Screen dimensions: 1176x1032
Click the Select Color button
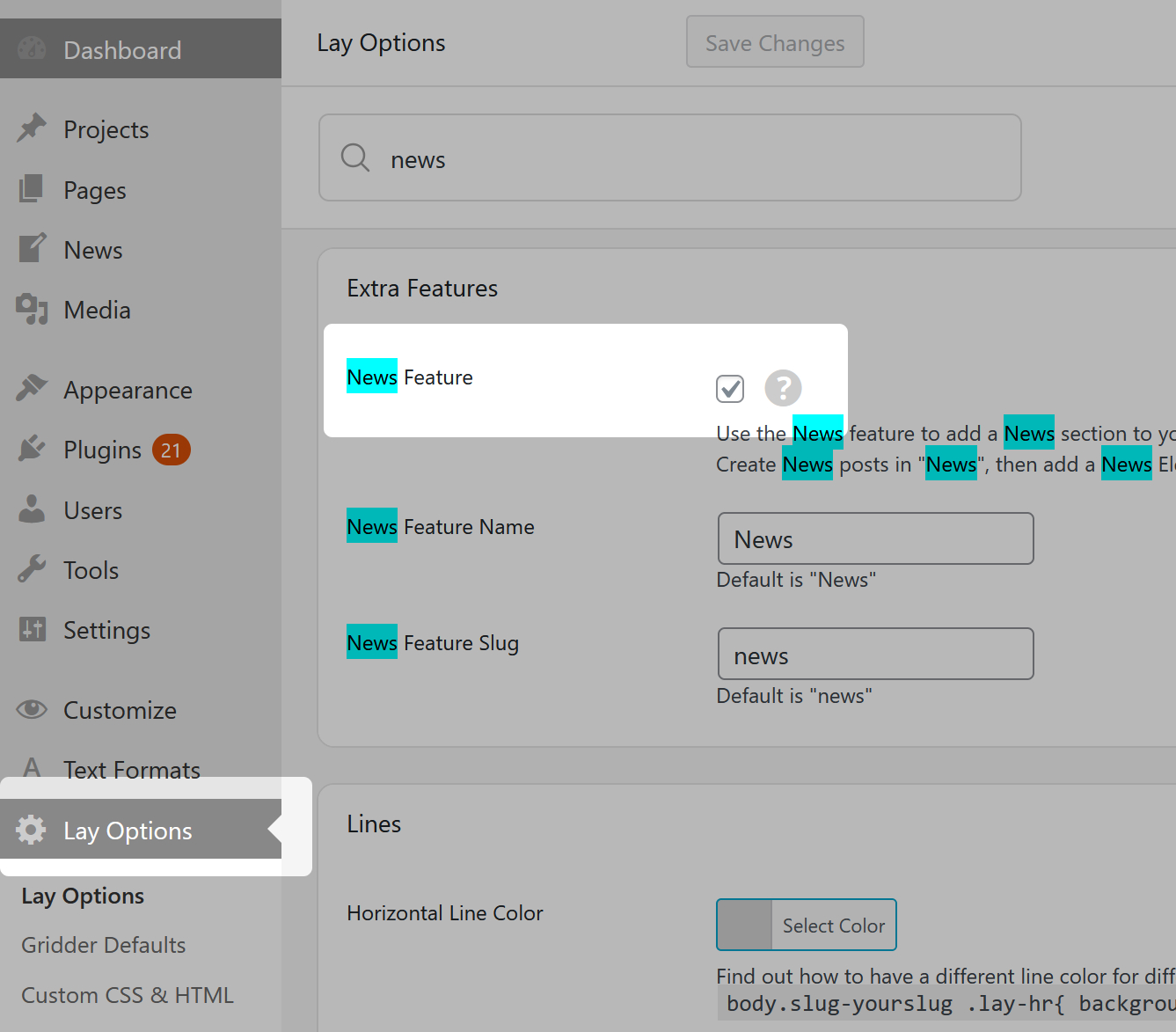[x=833, y=926]
